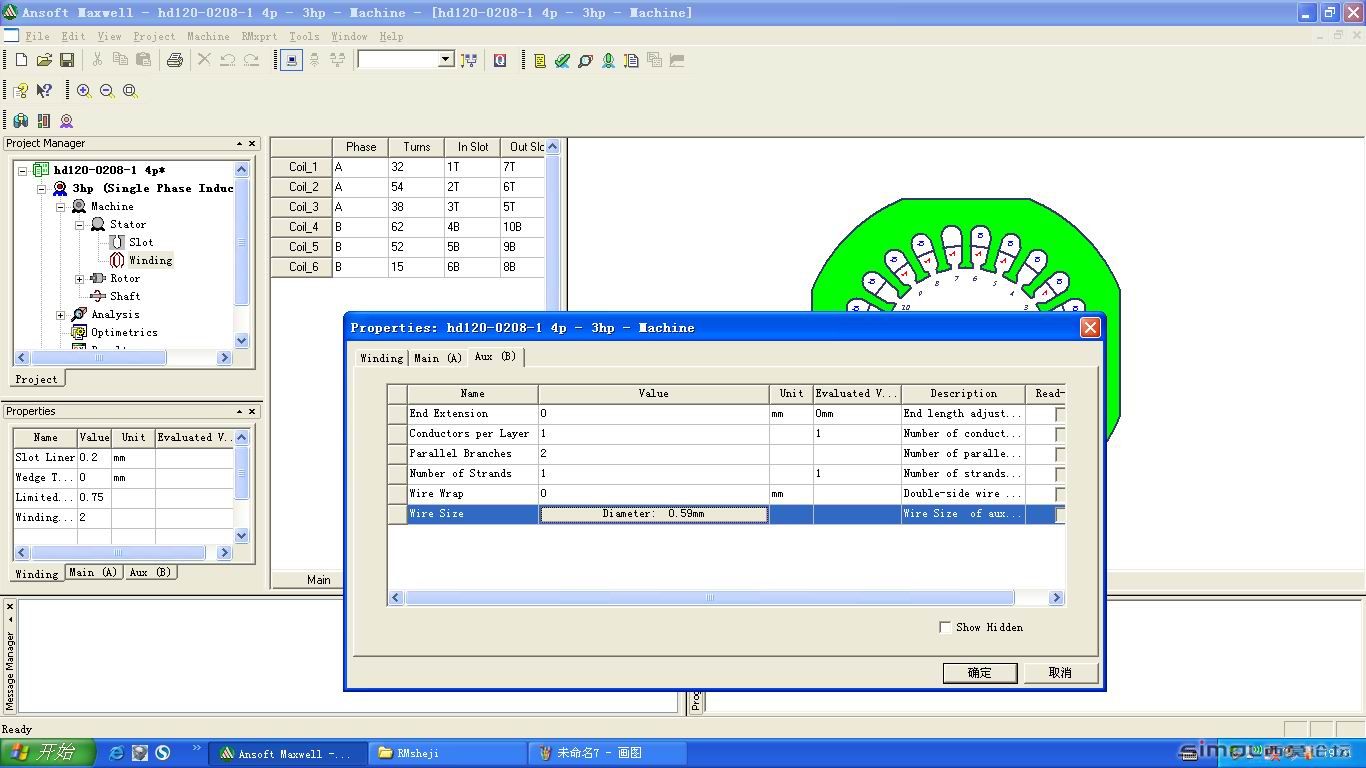Click the Wire Size Diameter 0.59mm button
The width and height of the screenshot is (1366, 768).
coord(654,514)
